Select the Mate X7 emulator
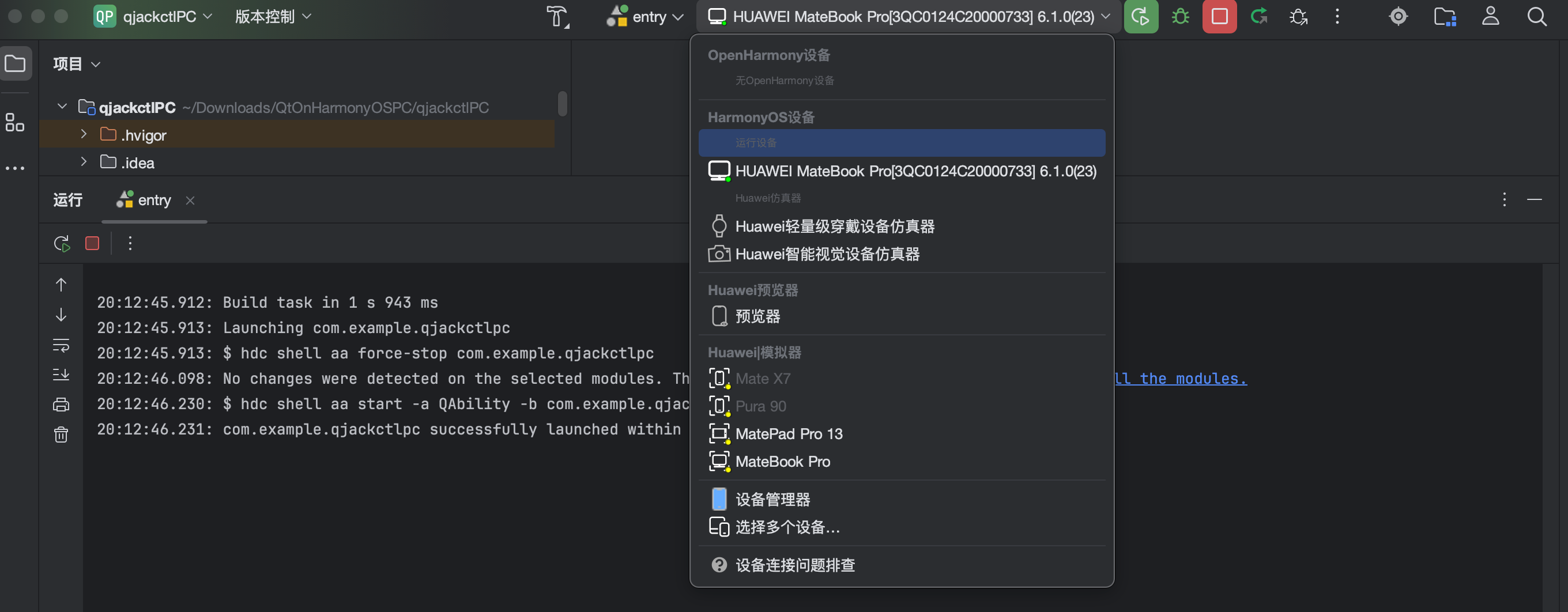 click(902, 379)
